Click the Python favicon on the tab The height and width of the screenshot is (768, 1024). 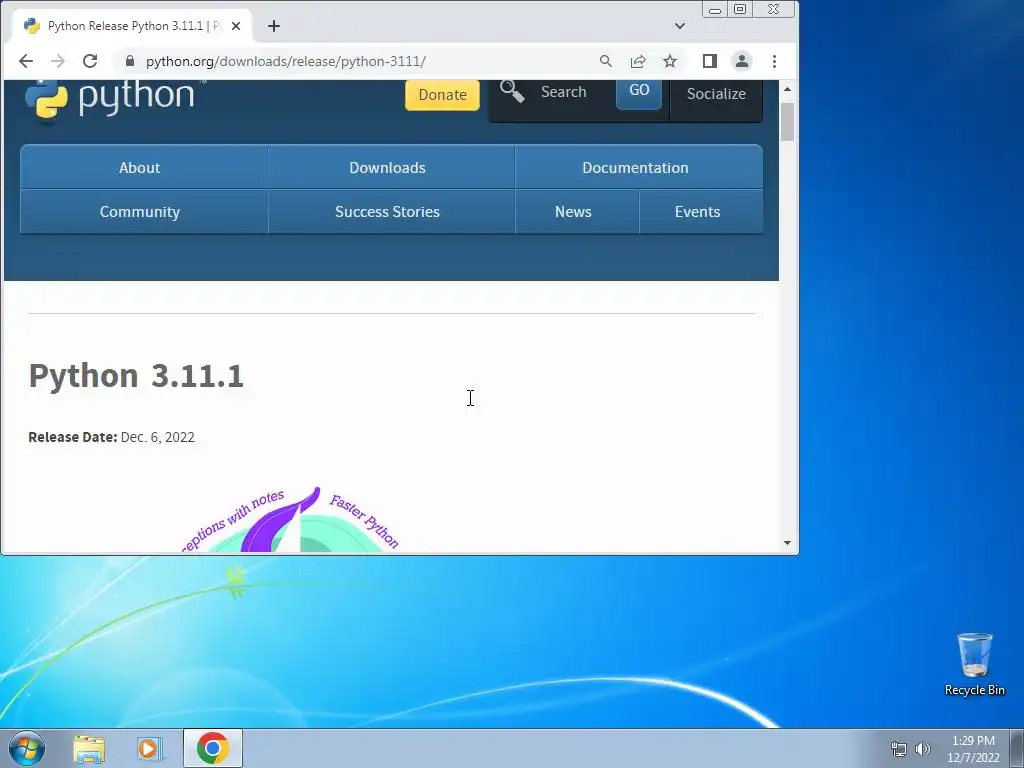[x=31, y=26]
